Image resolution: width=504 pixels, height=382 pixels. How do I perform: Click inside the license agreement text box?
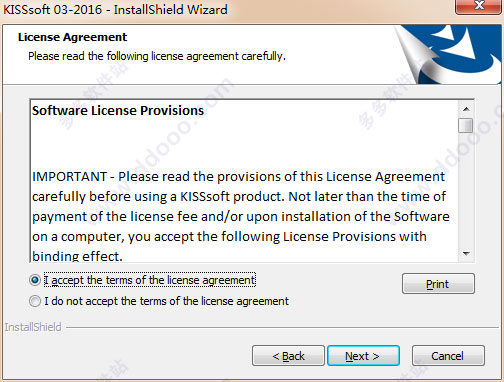(244, 181)
